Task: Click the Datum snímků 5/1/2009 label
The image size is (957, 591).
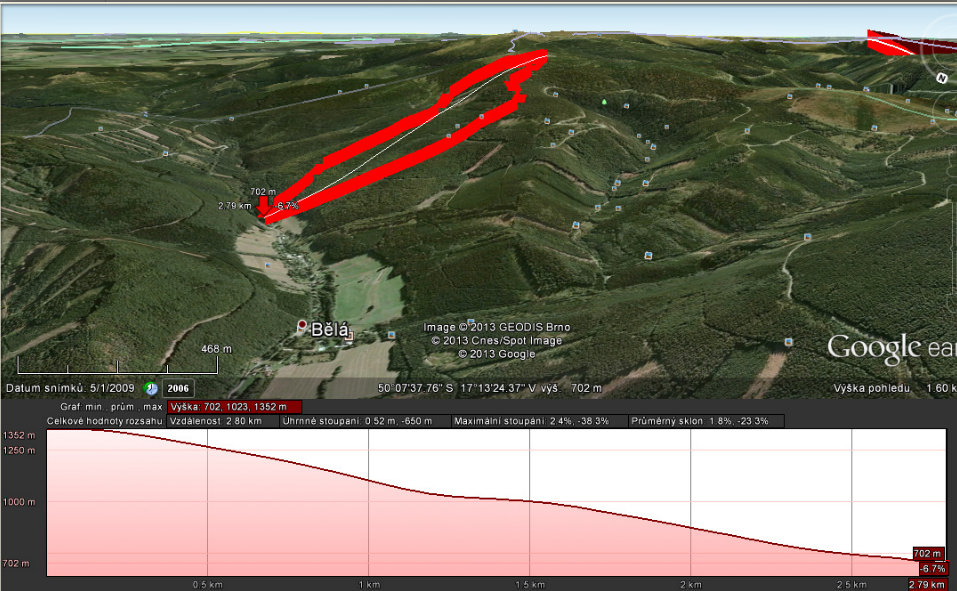Action: coord(71,388)
